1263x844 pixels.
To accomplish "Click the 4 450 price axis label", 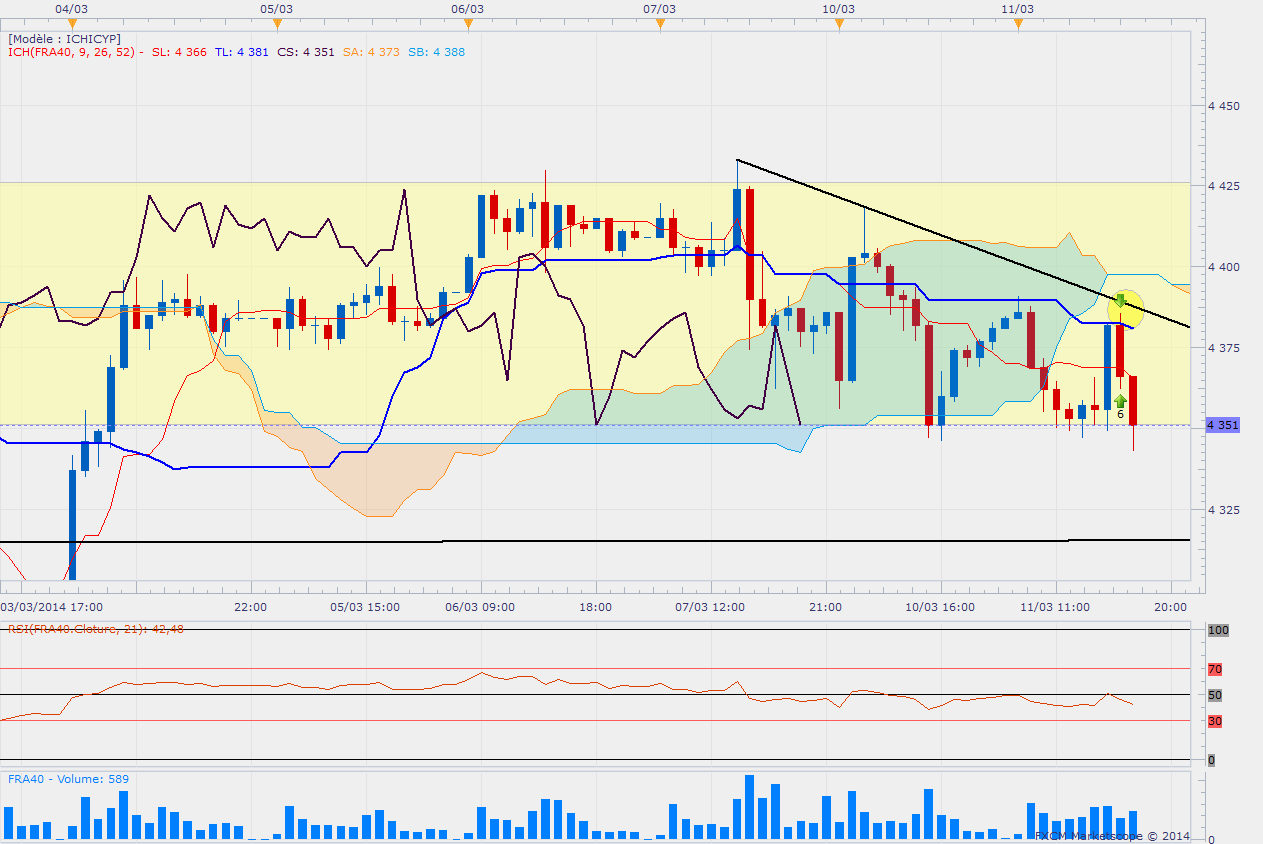I will (1224, 106).
